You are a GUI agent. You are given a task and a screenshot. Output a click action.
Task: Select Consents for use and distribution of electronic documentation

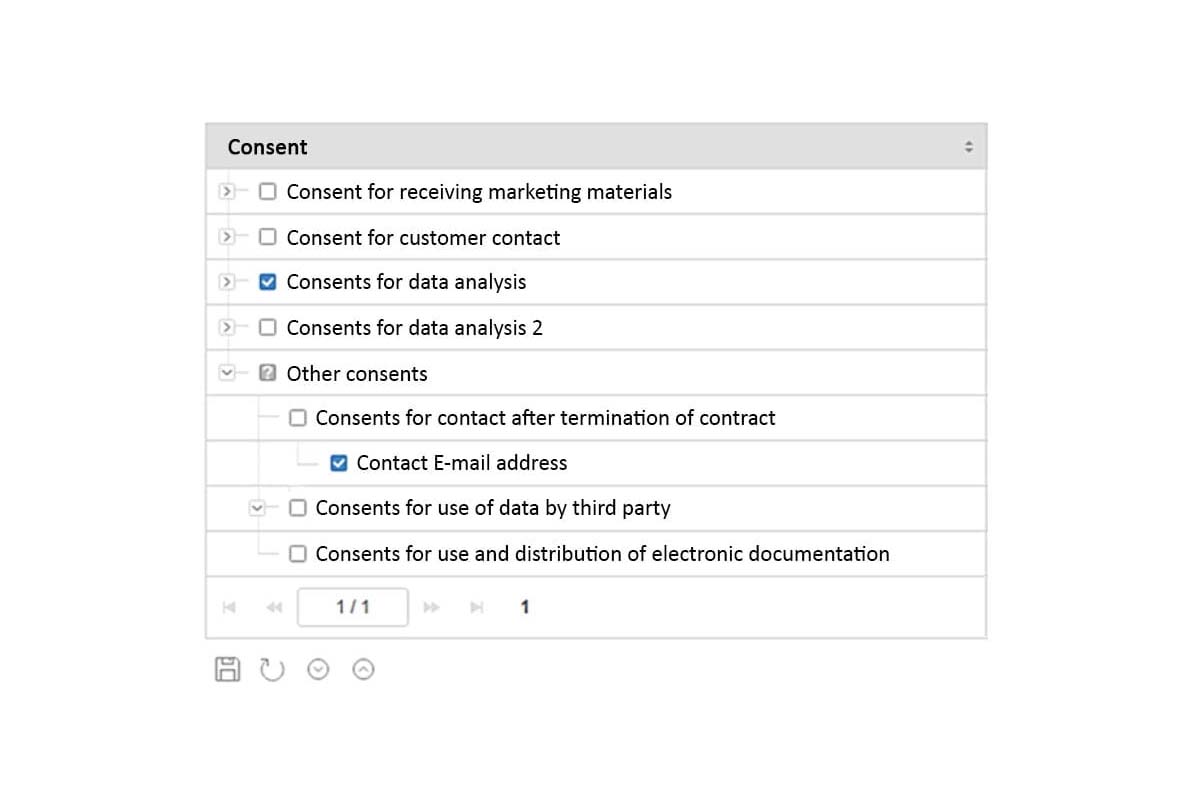pyautogui.click(x=601, y=554)
